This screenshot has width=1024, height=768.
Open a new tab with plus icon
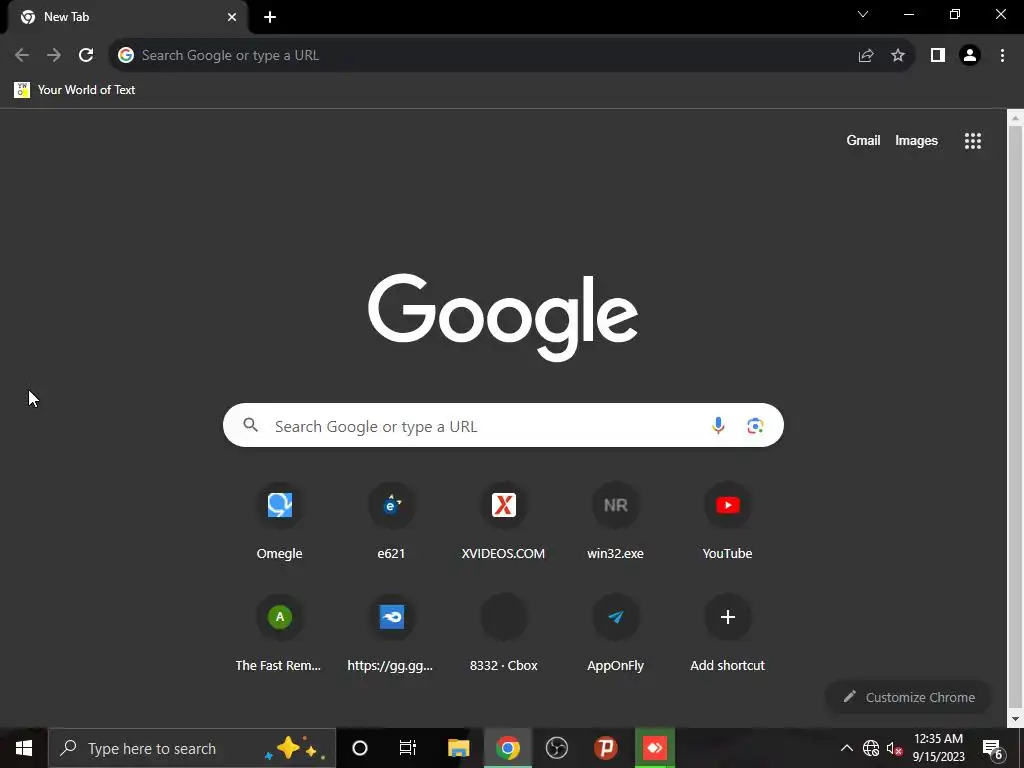coord(270,17)
